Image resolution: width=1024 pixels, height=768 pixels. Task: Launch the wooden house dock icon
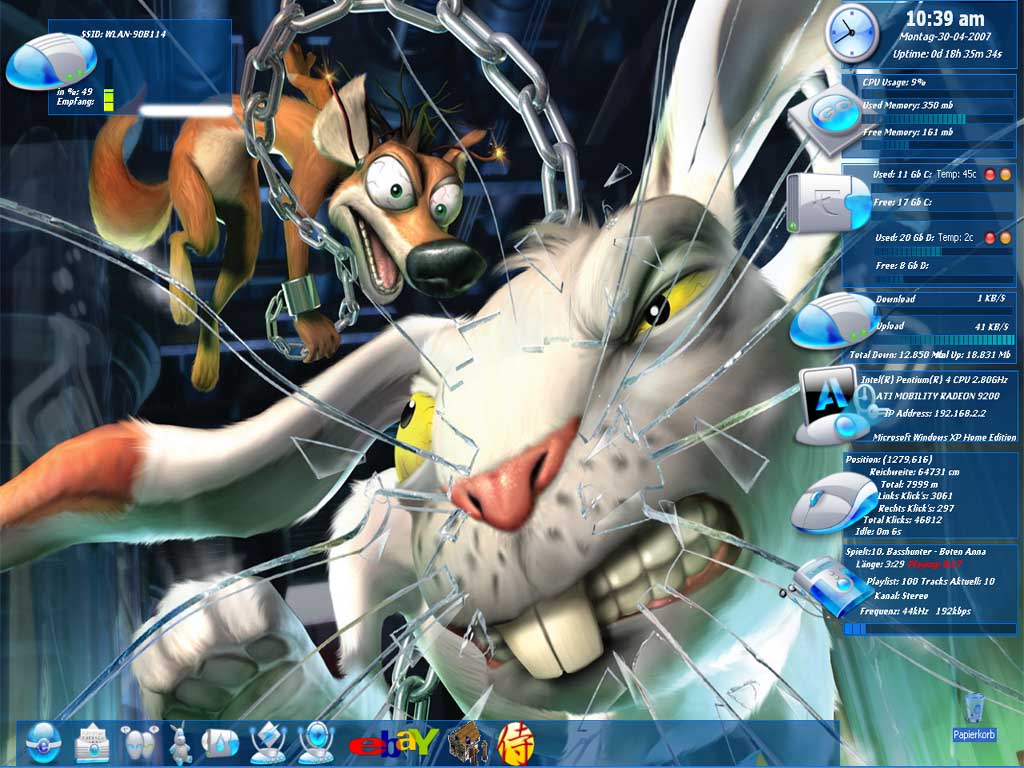(x=468, y=743)
